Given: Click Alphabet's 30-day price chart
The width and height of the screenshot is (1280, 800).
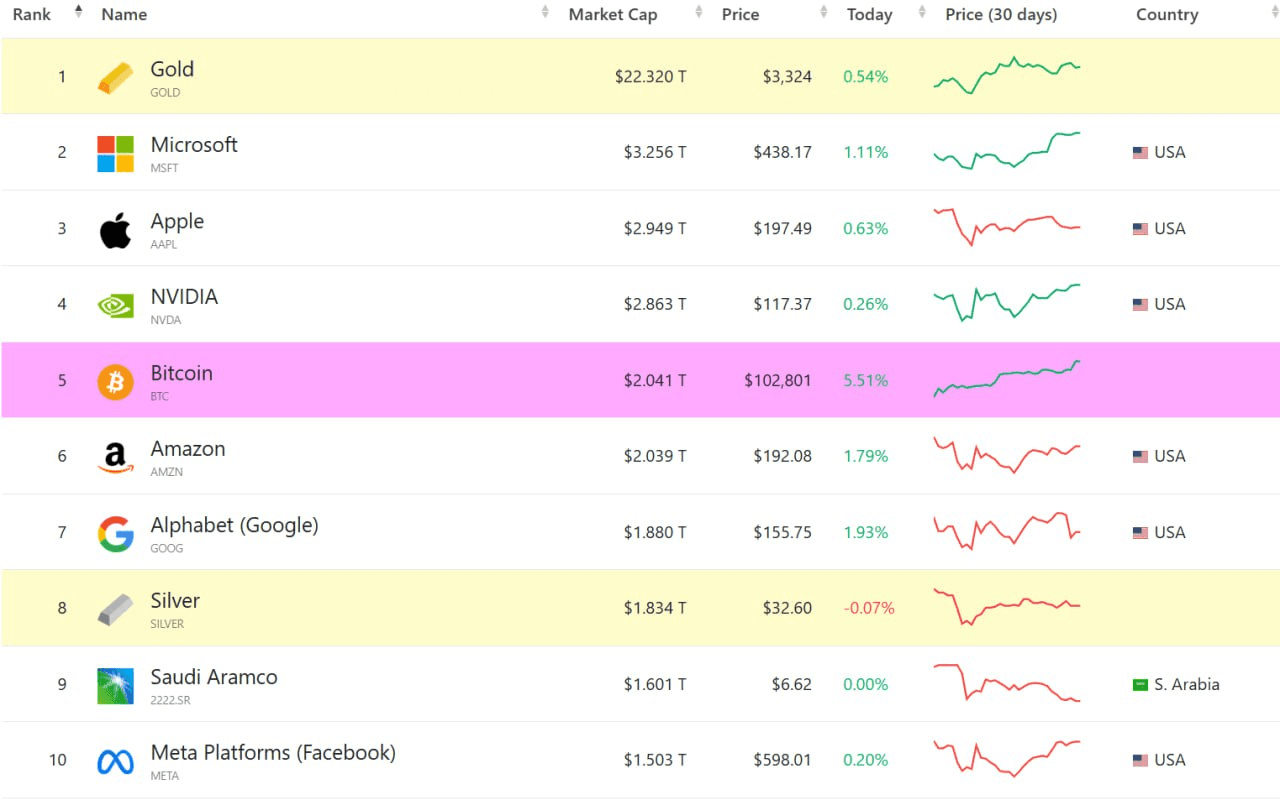Looking at the screenshot, I should click(x=1007, y=531).
